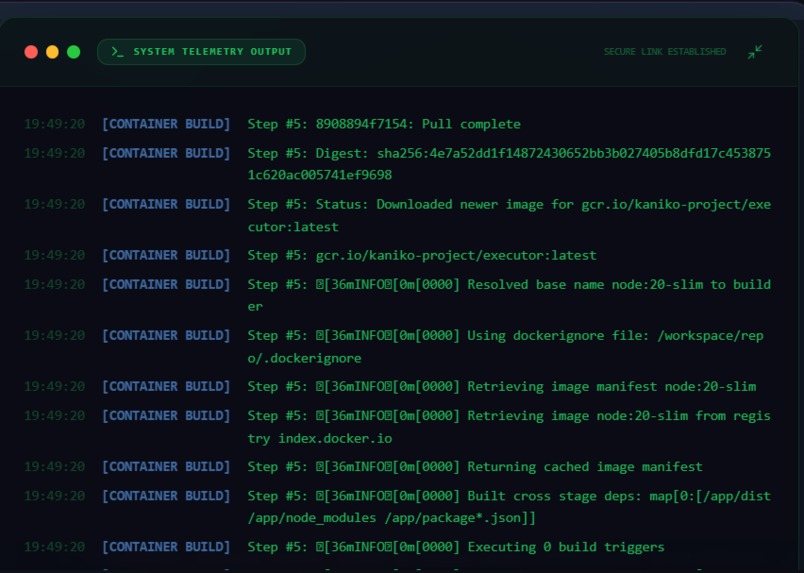Select the 'Returning cached image manifest' log line

pos(398,467)
